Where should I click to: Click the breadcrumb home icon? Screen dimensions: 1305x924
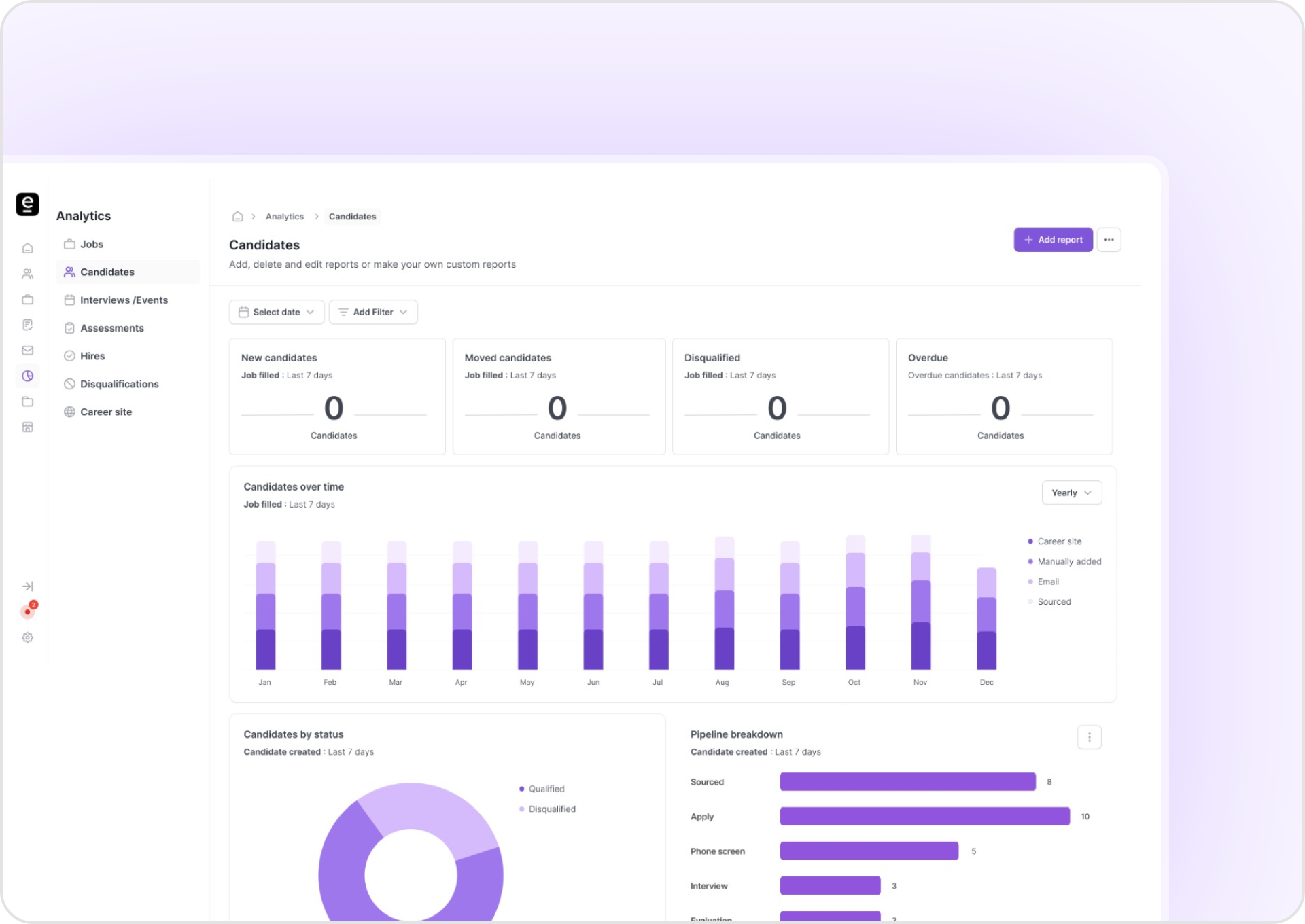(237, 217)
